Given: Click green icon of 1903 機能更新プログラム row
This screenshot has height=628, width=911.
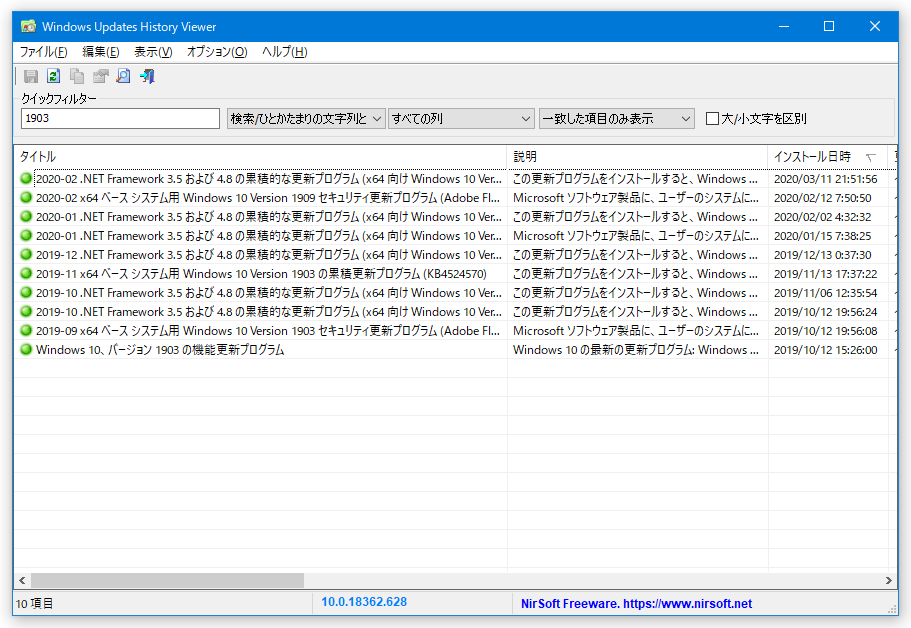Looking at the screenshot, I should 26,350.
